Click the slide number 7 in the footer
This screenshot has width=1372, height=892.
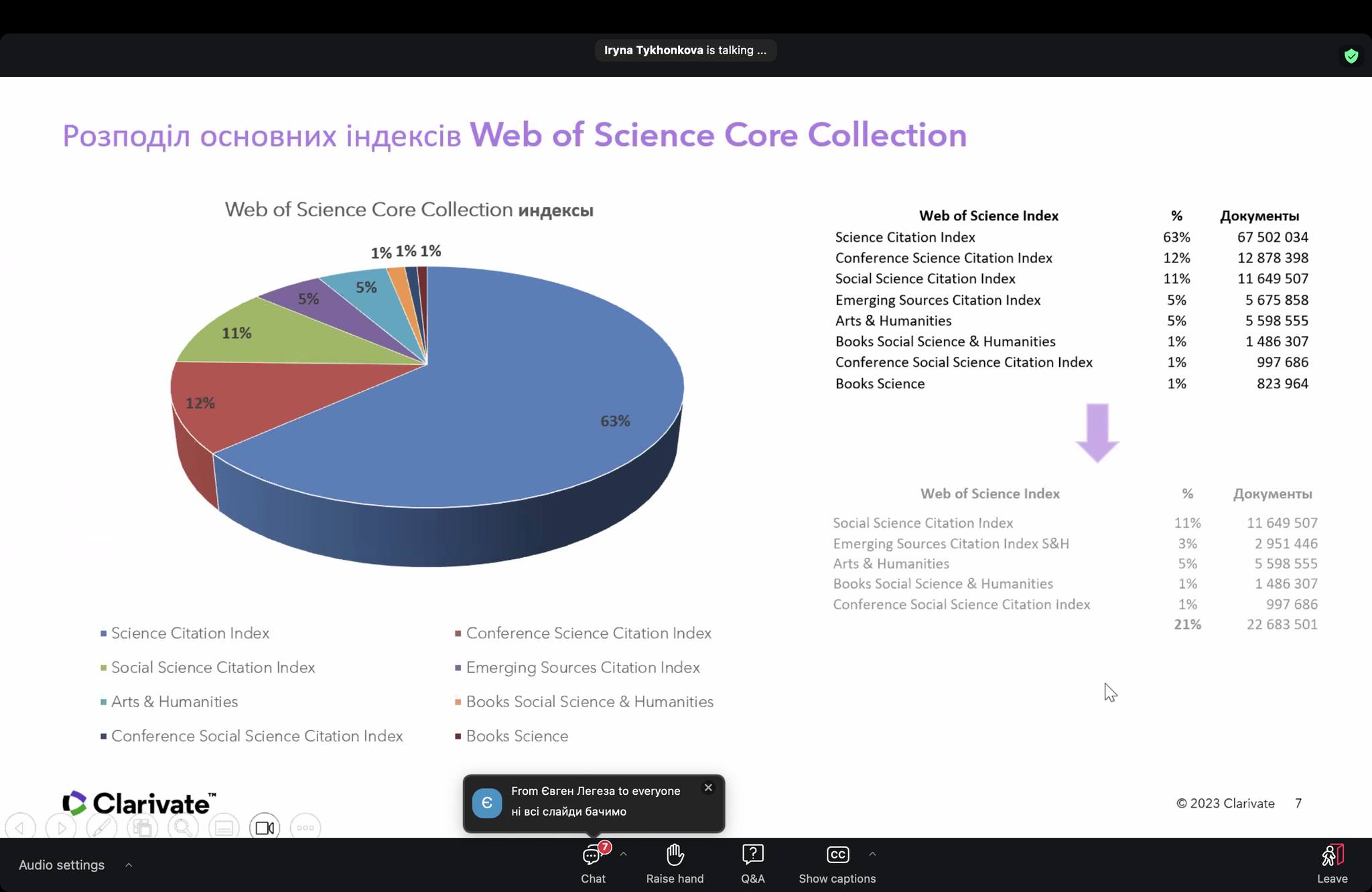tap(1298, 804)
